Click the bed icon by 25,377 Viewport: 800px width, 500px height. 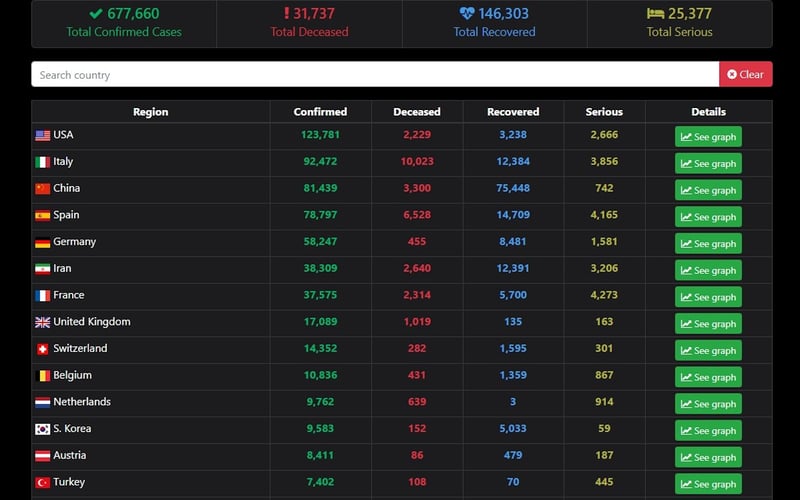(655, 14)
